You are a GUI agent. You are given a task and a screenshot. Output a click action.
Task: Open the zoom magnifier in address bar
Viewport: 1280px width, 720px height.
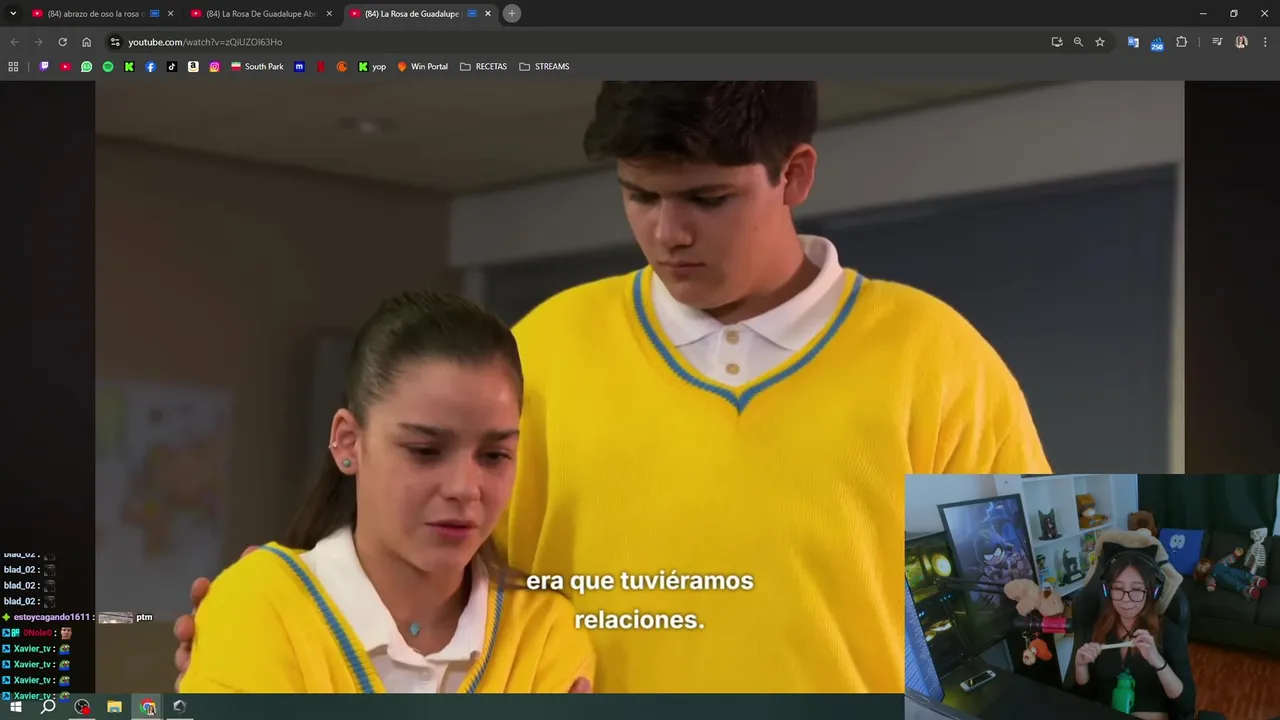tap(1078, 42)
